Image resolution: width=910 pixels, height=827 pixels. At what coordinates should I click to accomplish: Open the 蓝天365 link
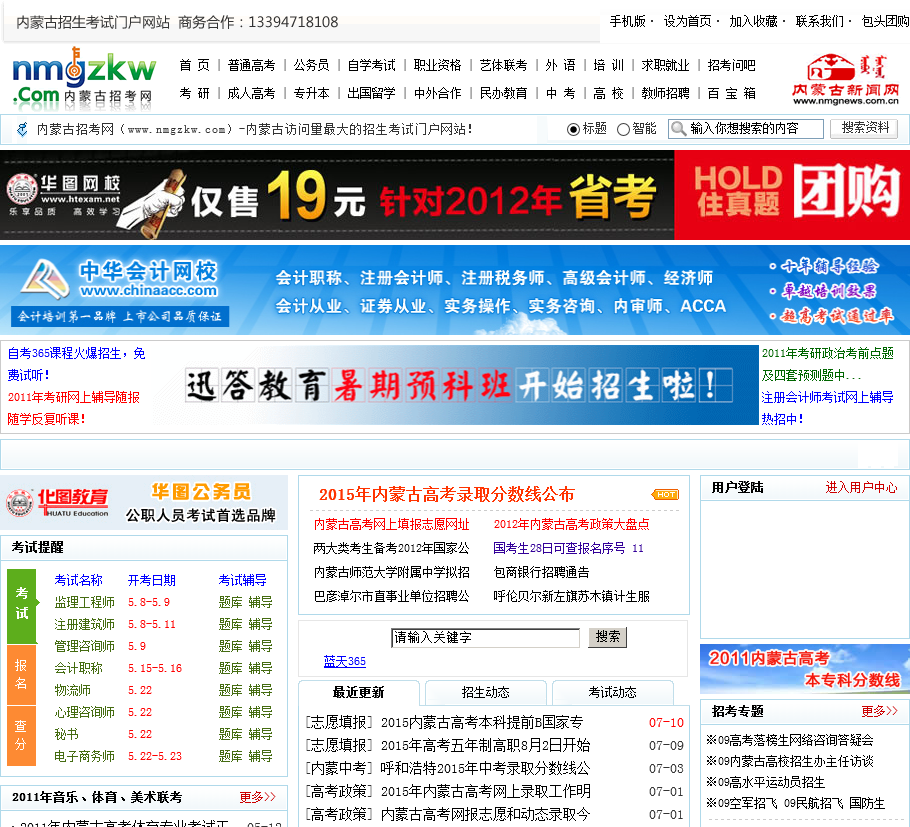click(345, 661)
